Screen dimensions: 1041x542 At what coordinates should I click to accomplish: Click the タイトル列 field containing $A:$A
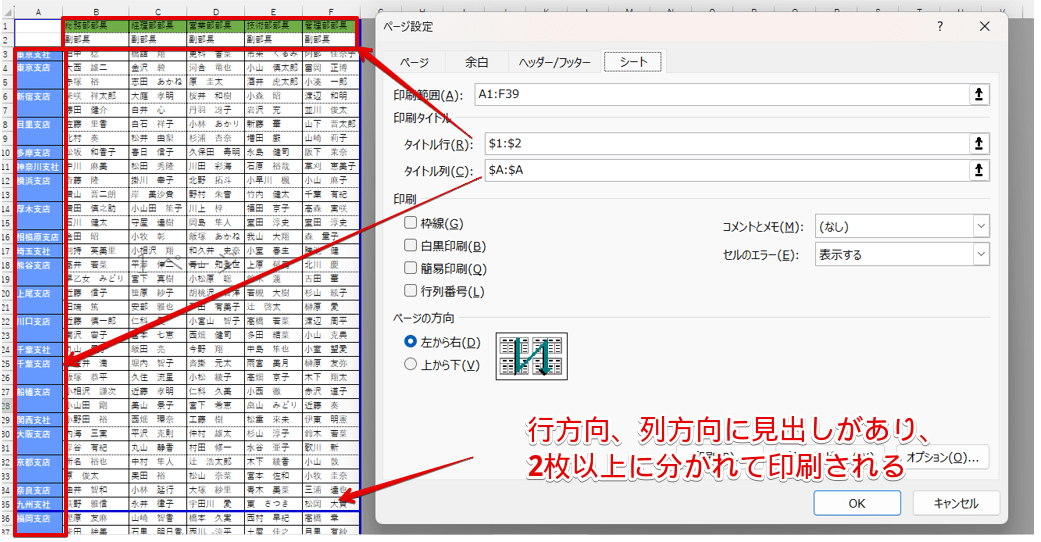click(x=720, y=170)
